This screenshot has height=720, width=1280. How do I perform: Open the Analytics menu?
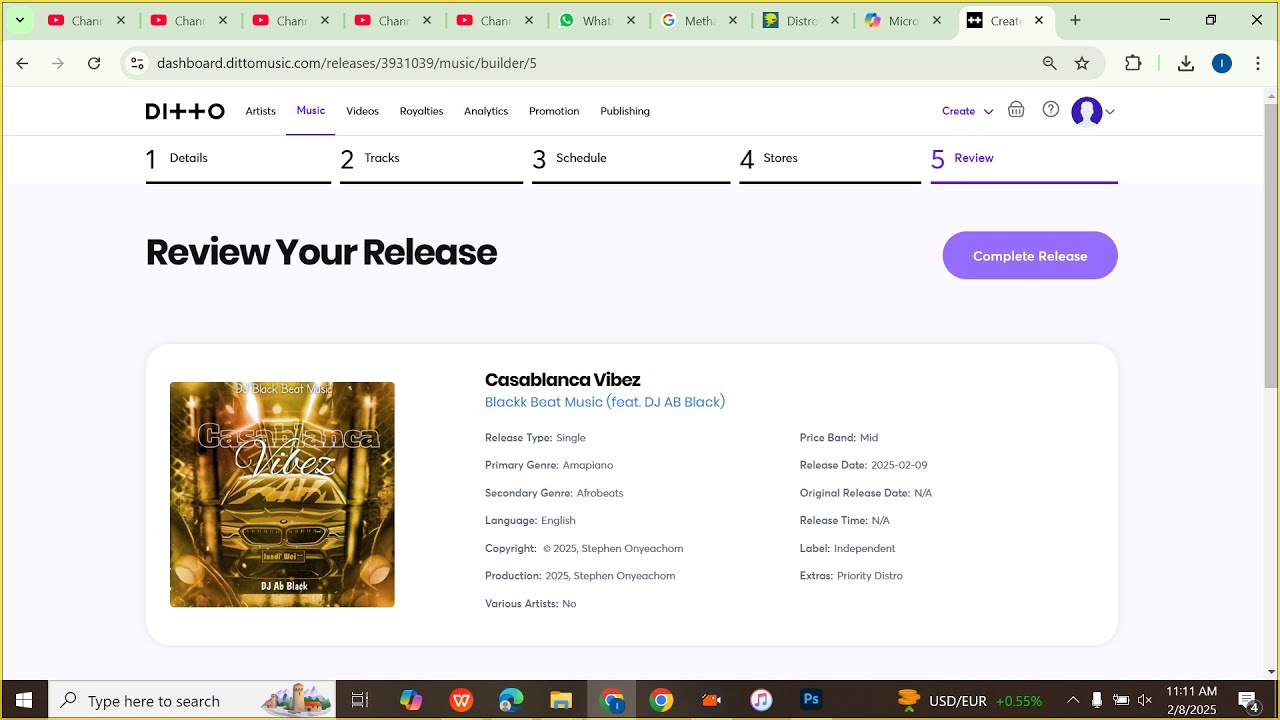(x=486, y=111)
